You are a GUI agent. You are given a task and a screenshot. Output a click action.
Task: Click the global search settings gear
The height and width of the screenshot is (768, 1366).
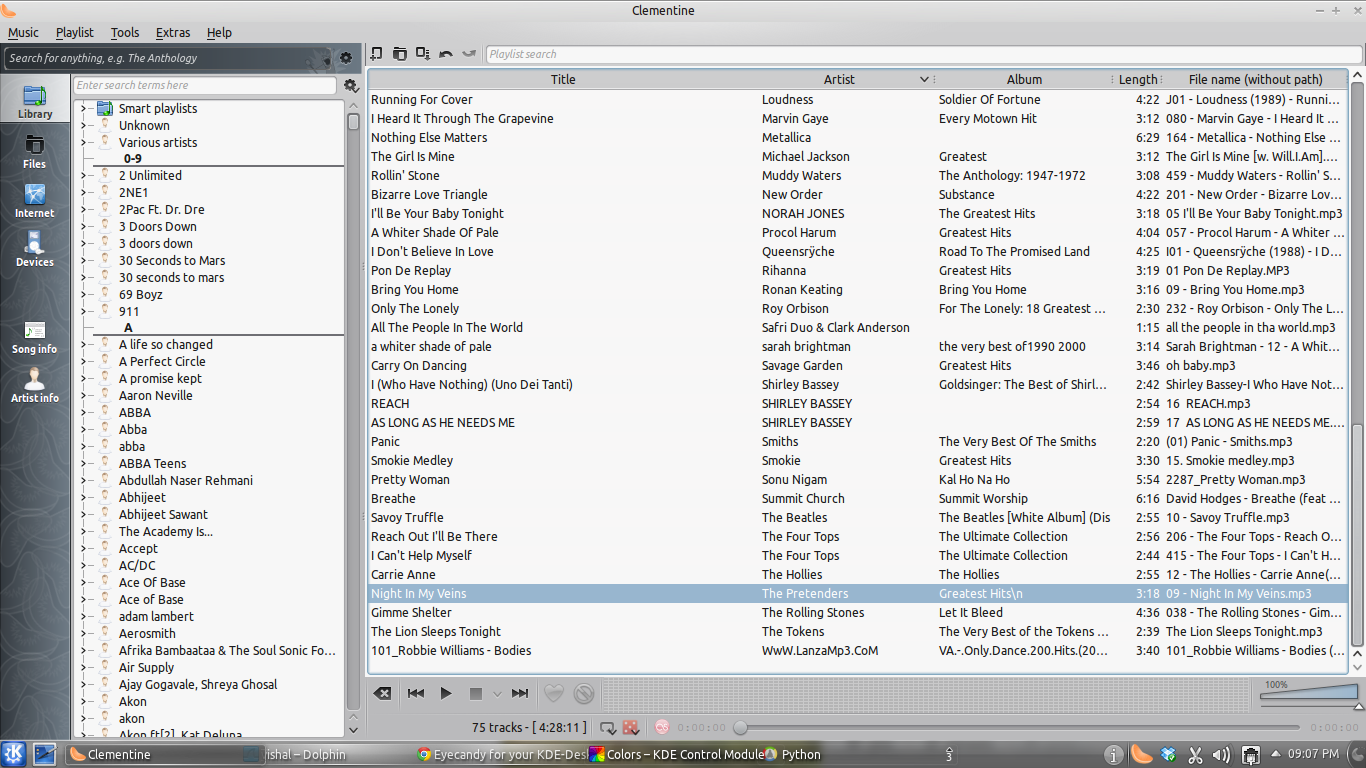(x=346, y=58)
